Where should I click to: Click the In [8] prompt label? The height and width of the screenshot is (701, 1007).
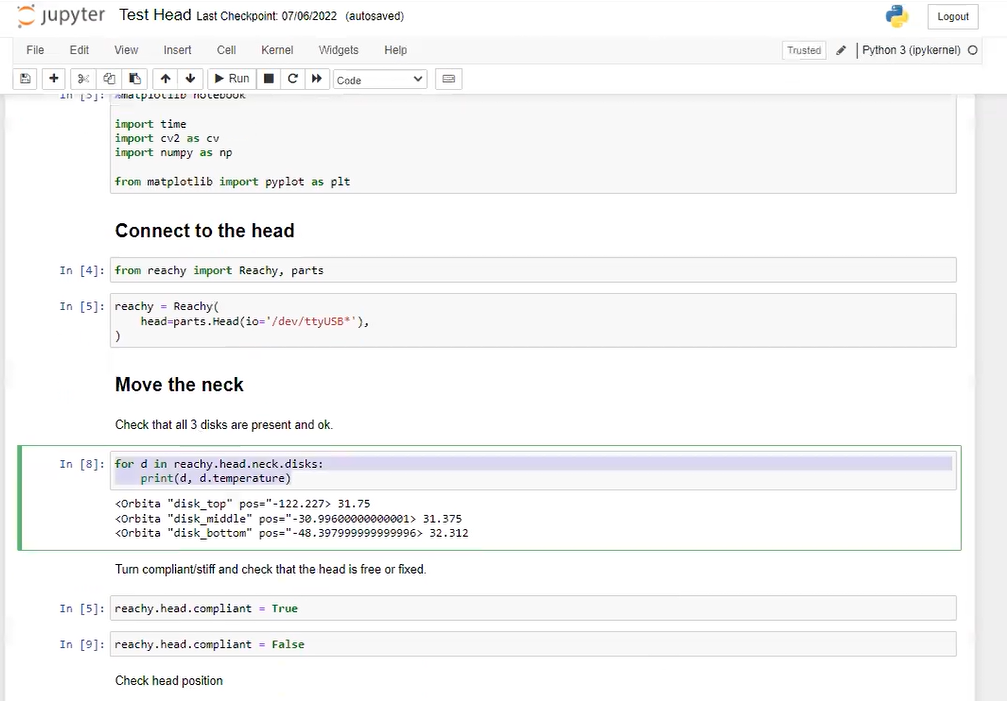pyautogui.click(x=82, y=463)
